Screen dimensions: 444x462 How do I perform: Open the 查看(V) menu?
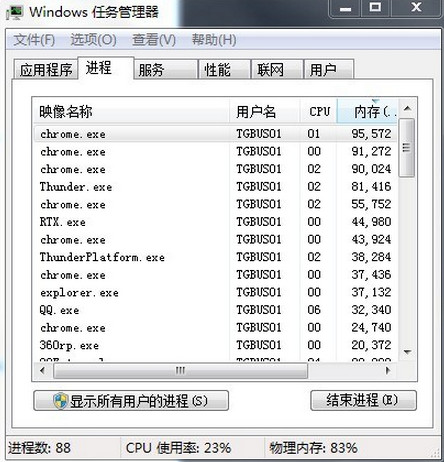tap(154, 40)
